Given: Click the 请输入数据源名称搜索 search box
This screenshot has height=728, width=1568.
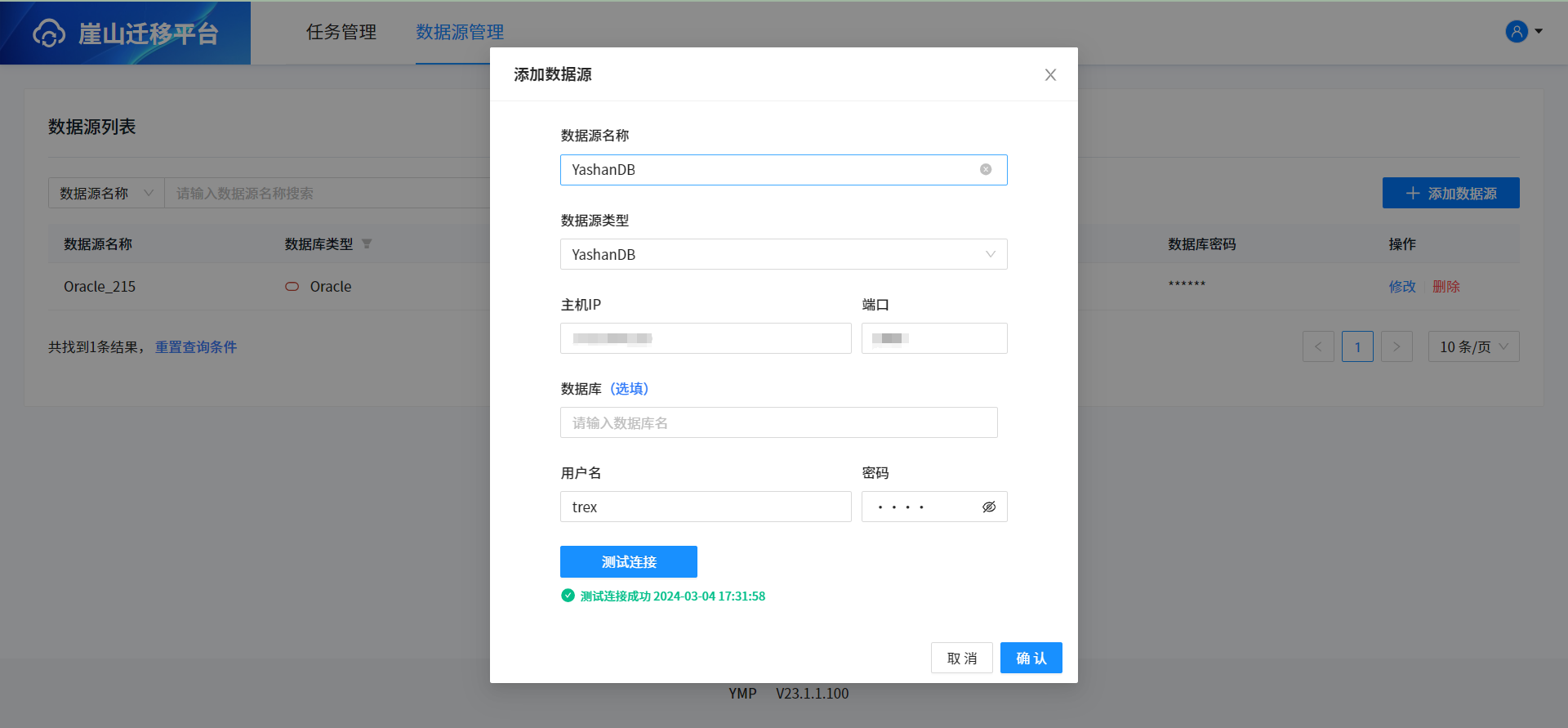Looking at the screenshot, I should coord(327,193).
